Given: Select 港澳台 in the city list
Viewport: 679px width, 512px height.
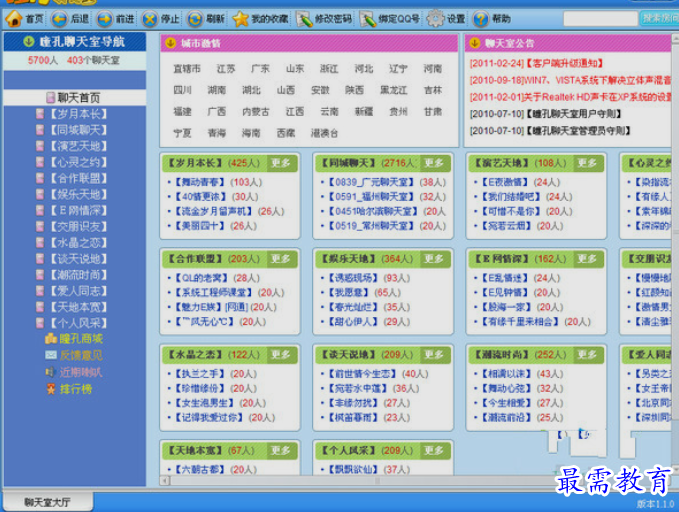Looking at the screenshot, I should point(324,133).
